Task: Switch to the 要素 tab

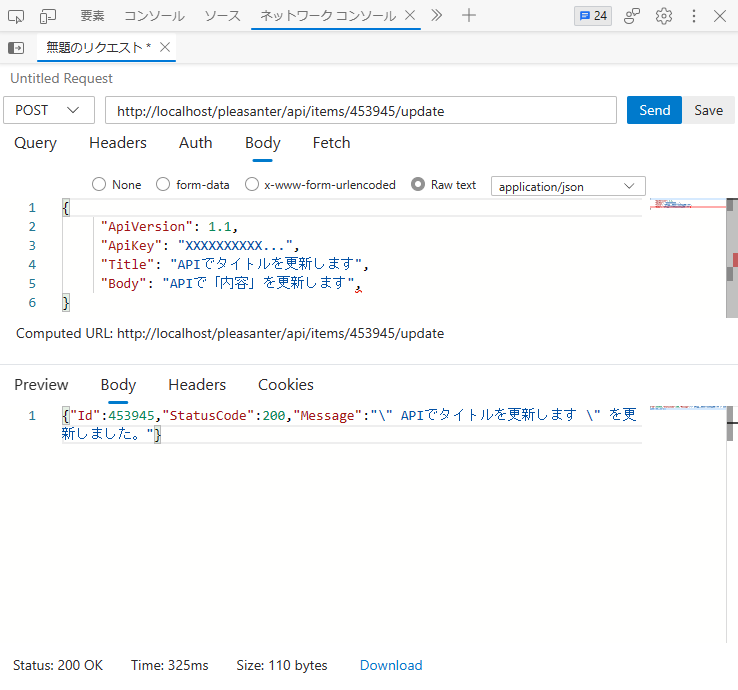Action: click(92, 16)
